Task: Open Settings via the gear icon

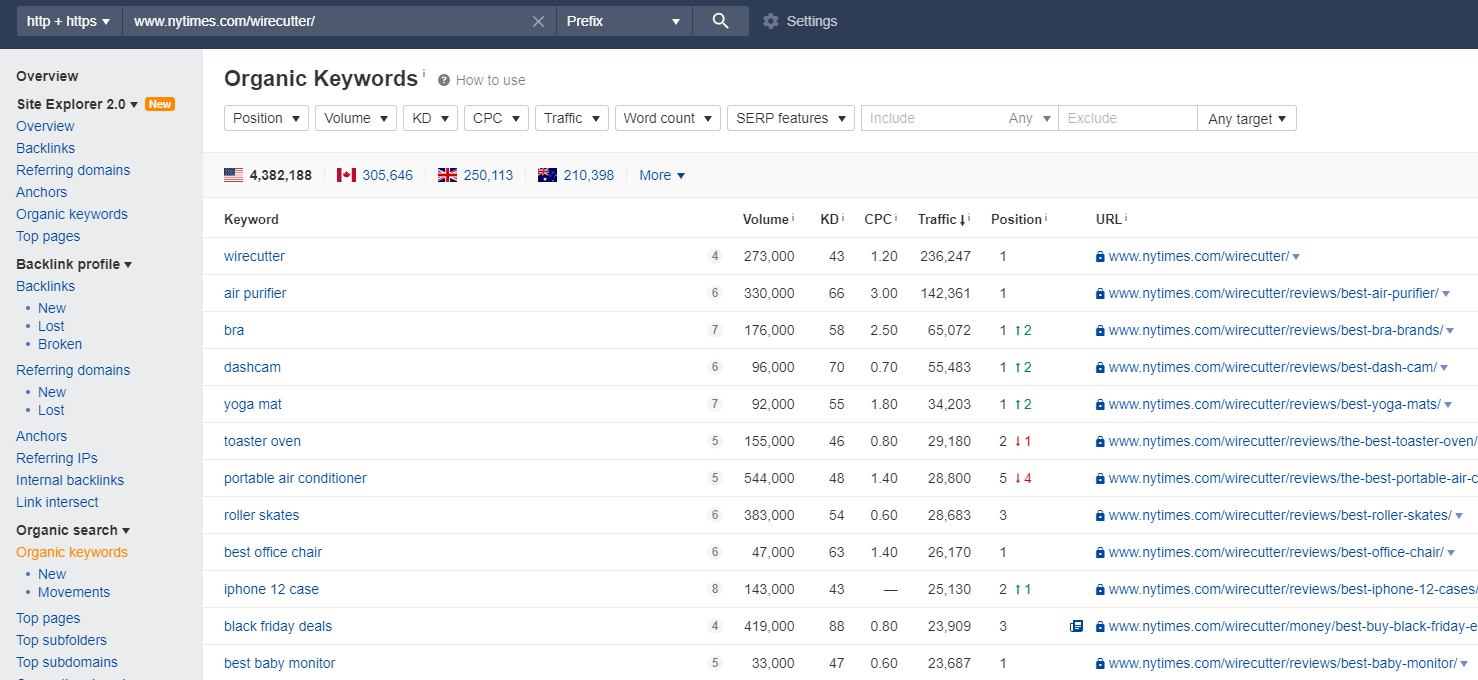Action: tap(770, 21)
